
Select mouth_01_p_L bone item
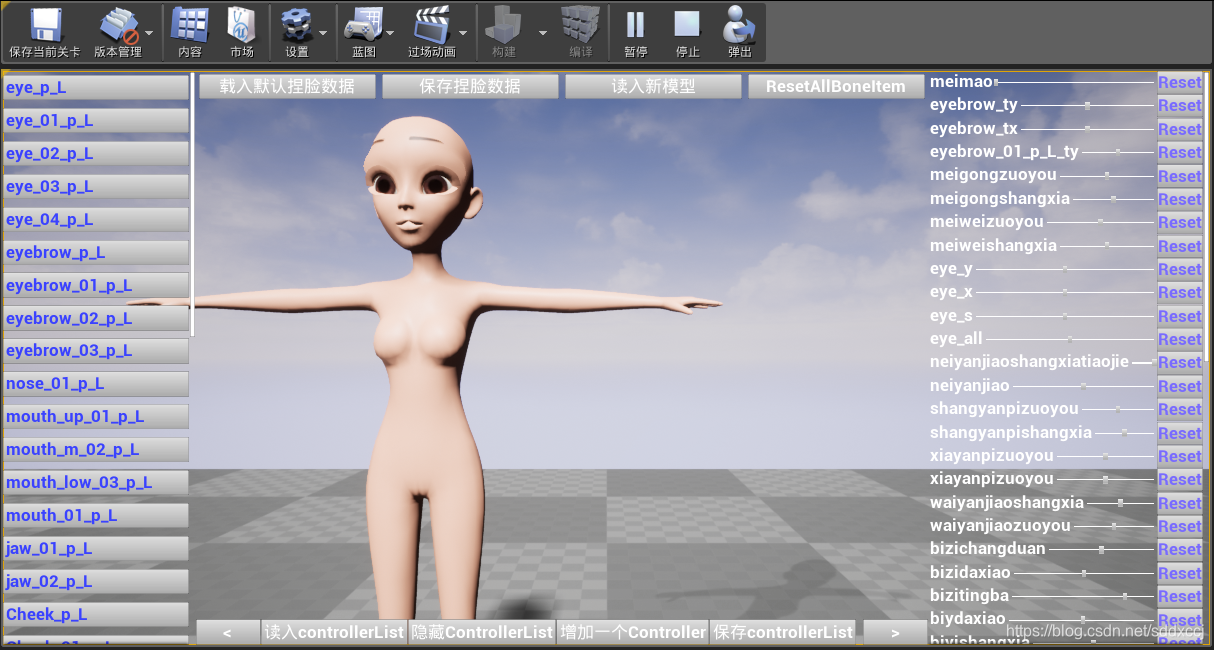point(96,516)
